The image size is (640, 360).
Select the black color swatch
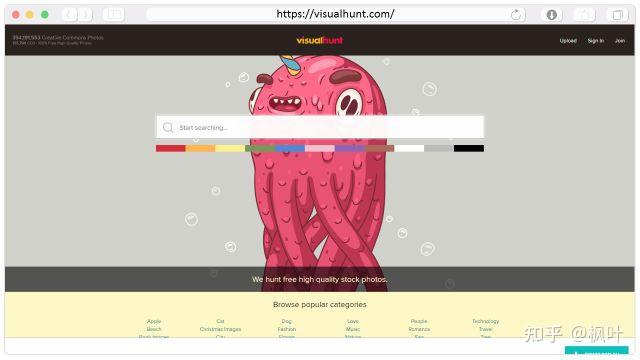coord(469,148)
